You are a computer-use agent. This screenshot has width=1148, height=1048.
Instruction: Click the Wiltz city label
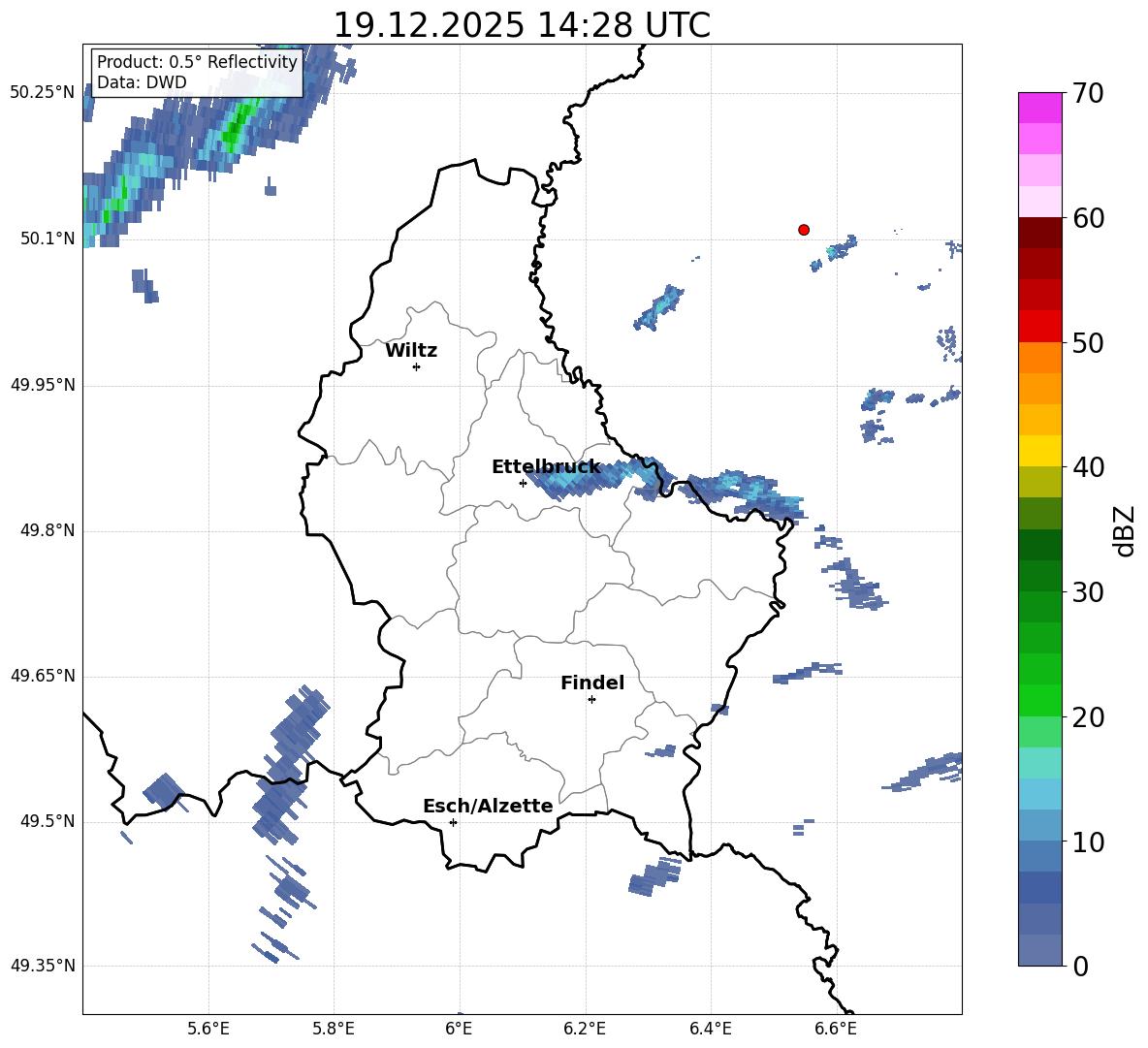[411, 351]
